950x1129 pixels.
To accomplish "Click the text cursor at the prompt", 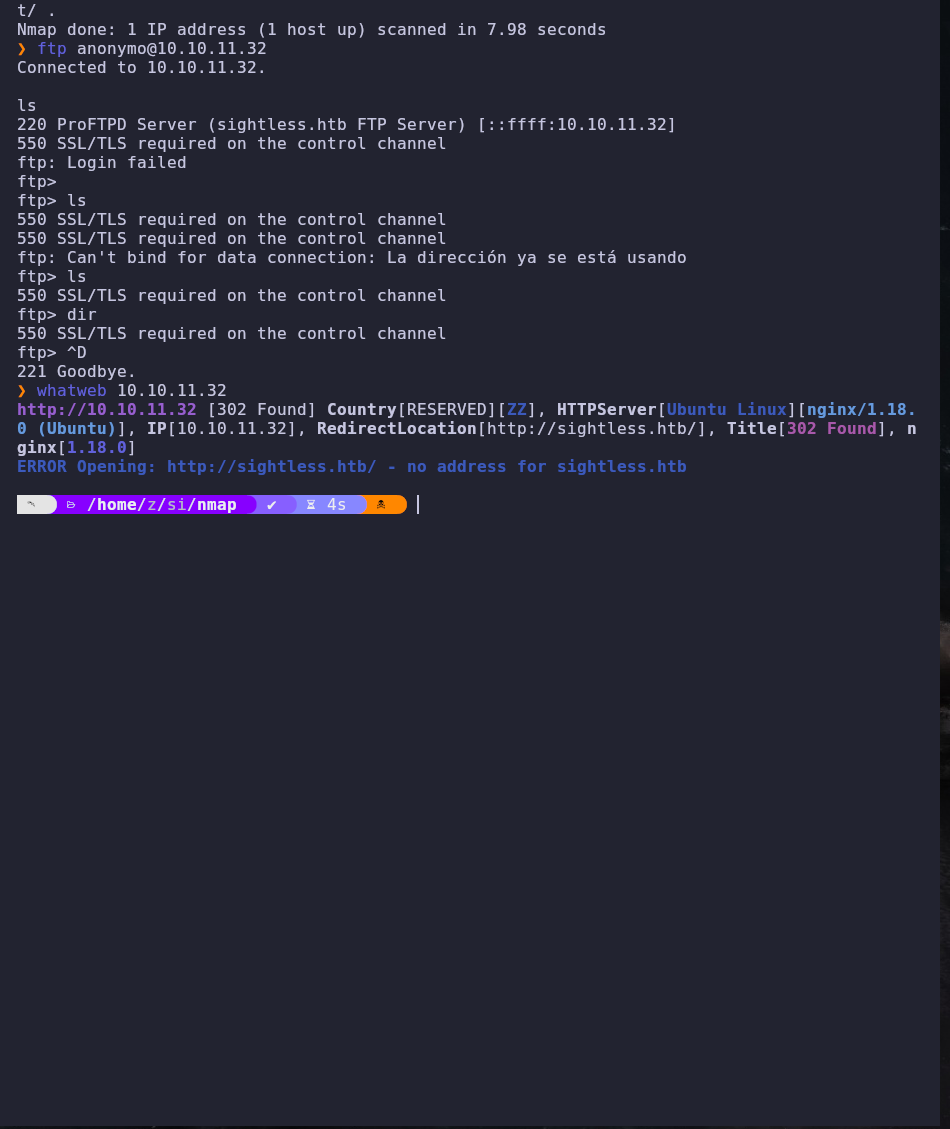I will tap(418, 505).
